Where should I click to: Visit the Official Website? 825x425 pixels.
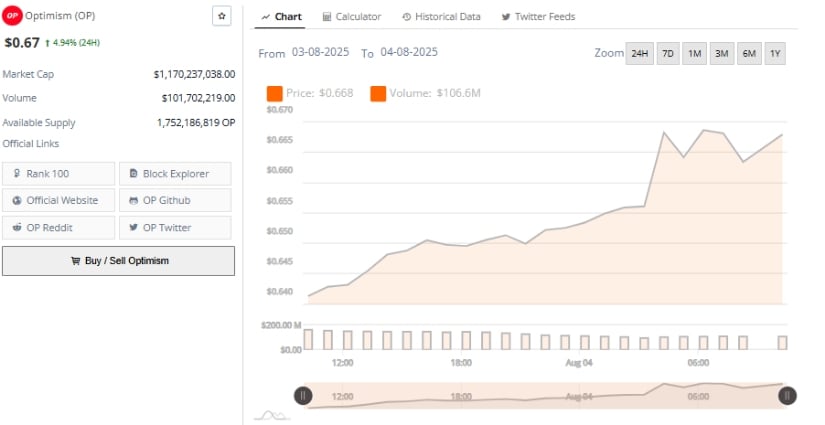58,200
